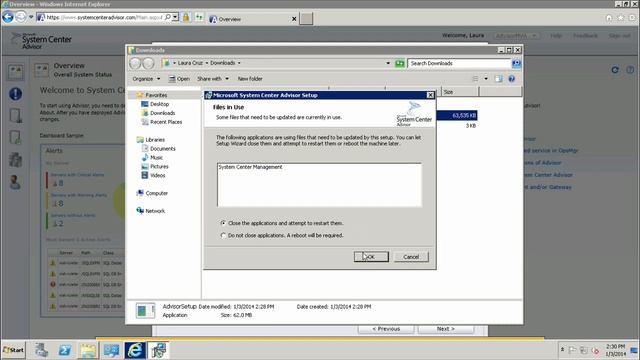
Task: Switch to Internet Explorer on taskbar
Action: [135, 350]
